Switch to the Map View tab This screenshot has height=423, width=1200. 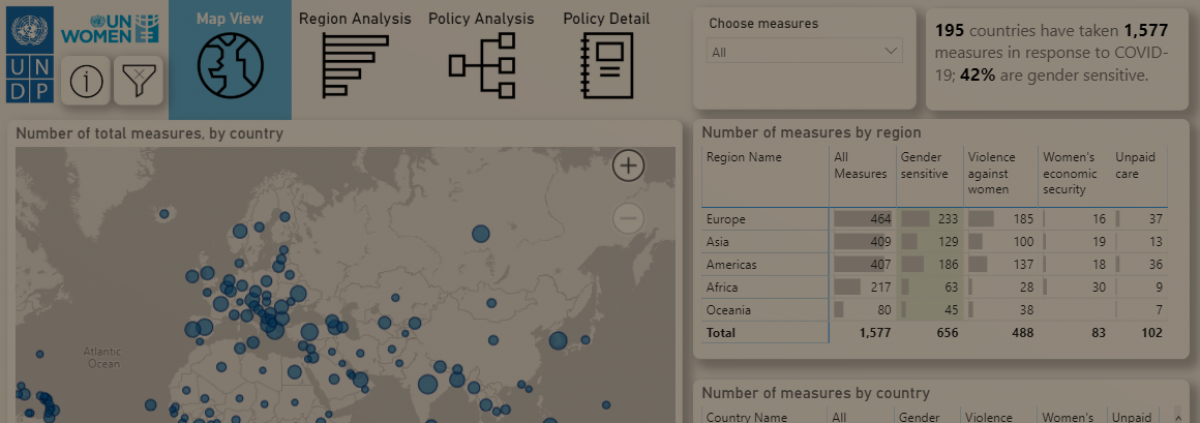point(230,19)
